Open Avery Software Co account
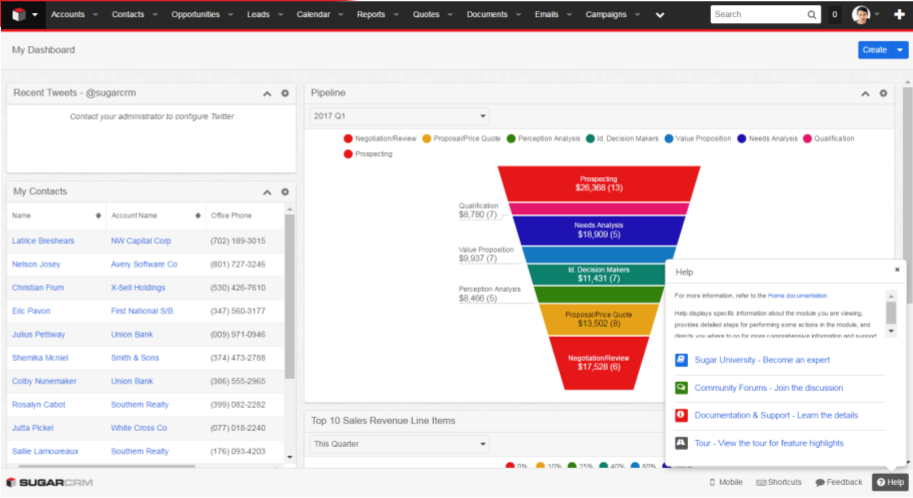This screenshot has height=498, width=913. tap(144, 264)
